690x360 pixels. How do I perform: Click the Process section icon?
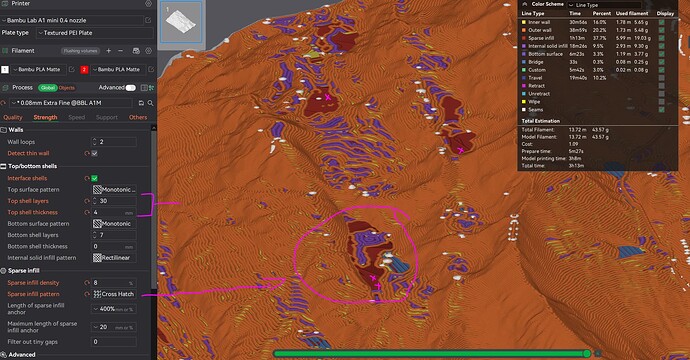click(5, 88)
